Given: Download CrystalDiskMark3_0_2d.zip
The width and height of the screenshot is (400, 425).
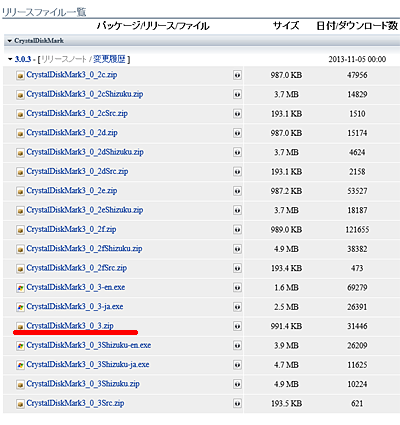Looking at the screenshot, I should tap(72, 133).
